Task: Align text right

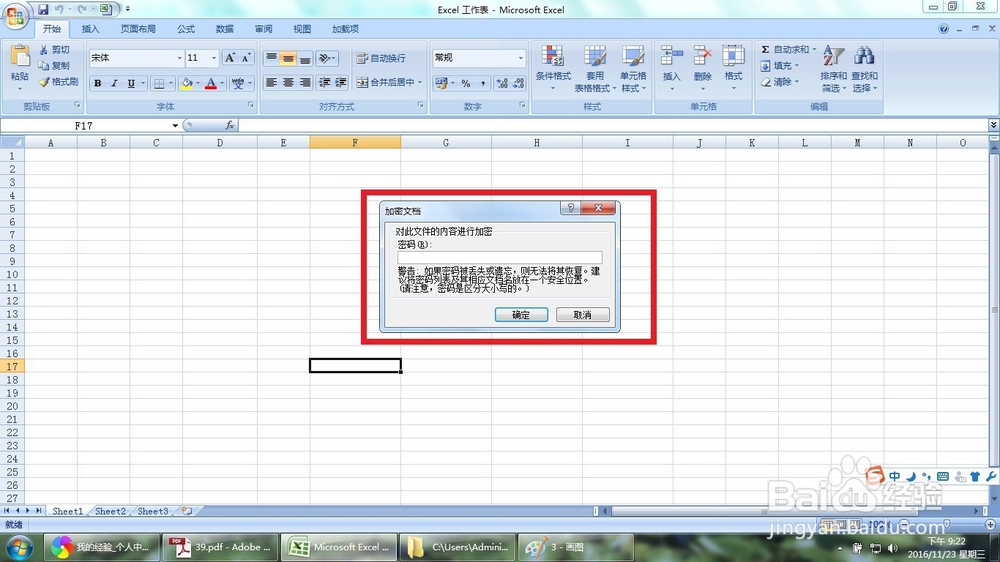Action: (x=305, y=83)
